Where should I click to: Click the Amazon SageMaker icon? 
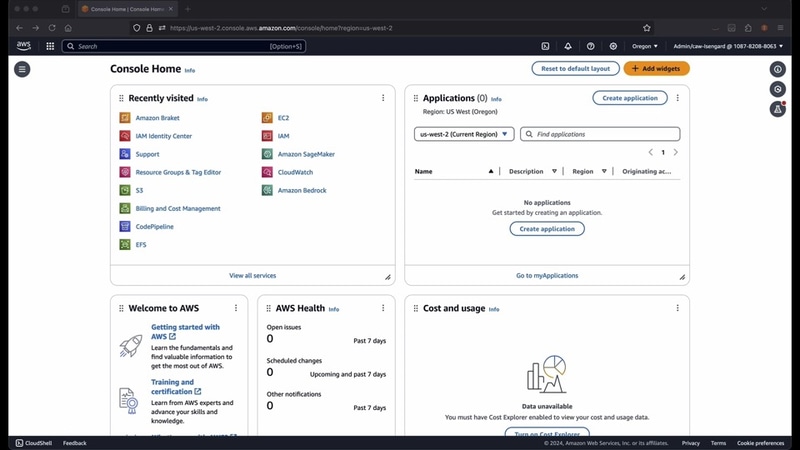(x=267, y=154)
